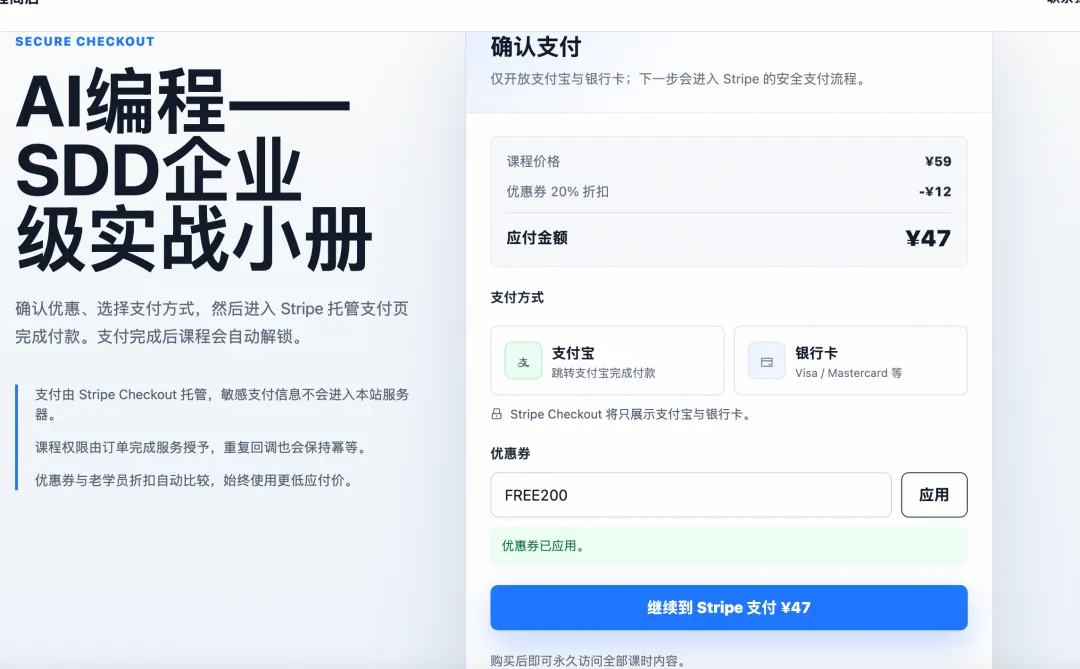Click the 应用 coupon button
The height and width of the screenshot is (669, 1080).
(934, 495)
